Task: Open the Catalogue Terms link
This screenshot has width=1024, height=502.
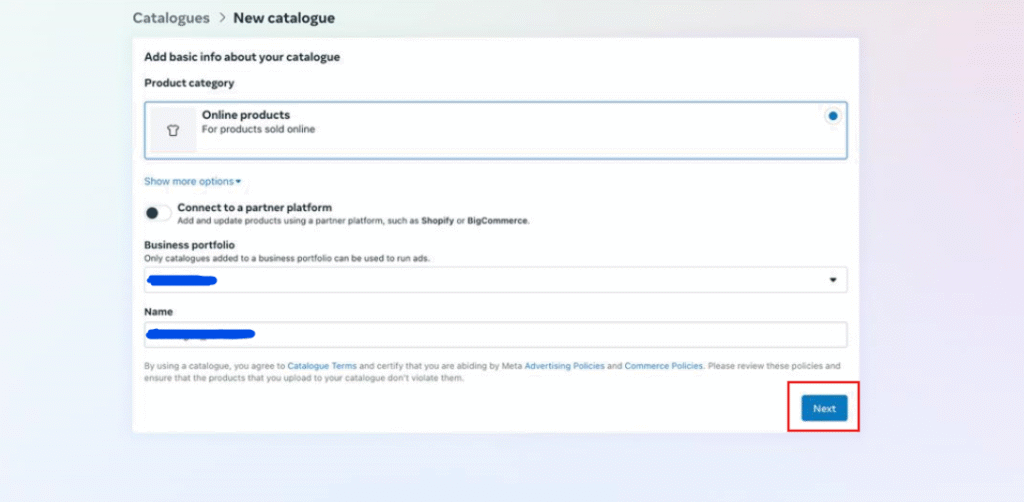Action: click(317, 366)
